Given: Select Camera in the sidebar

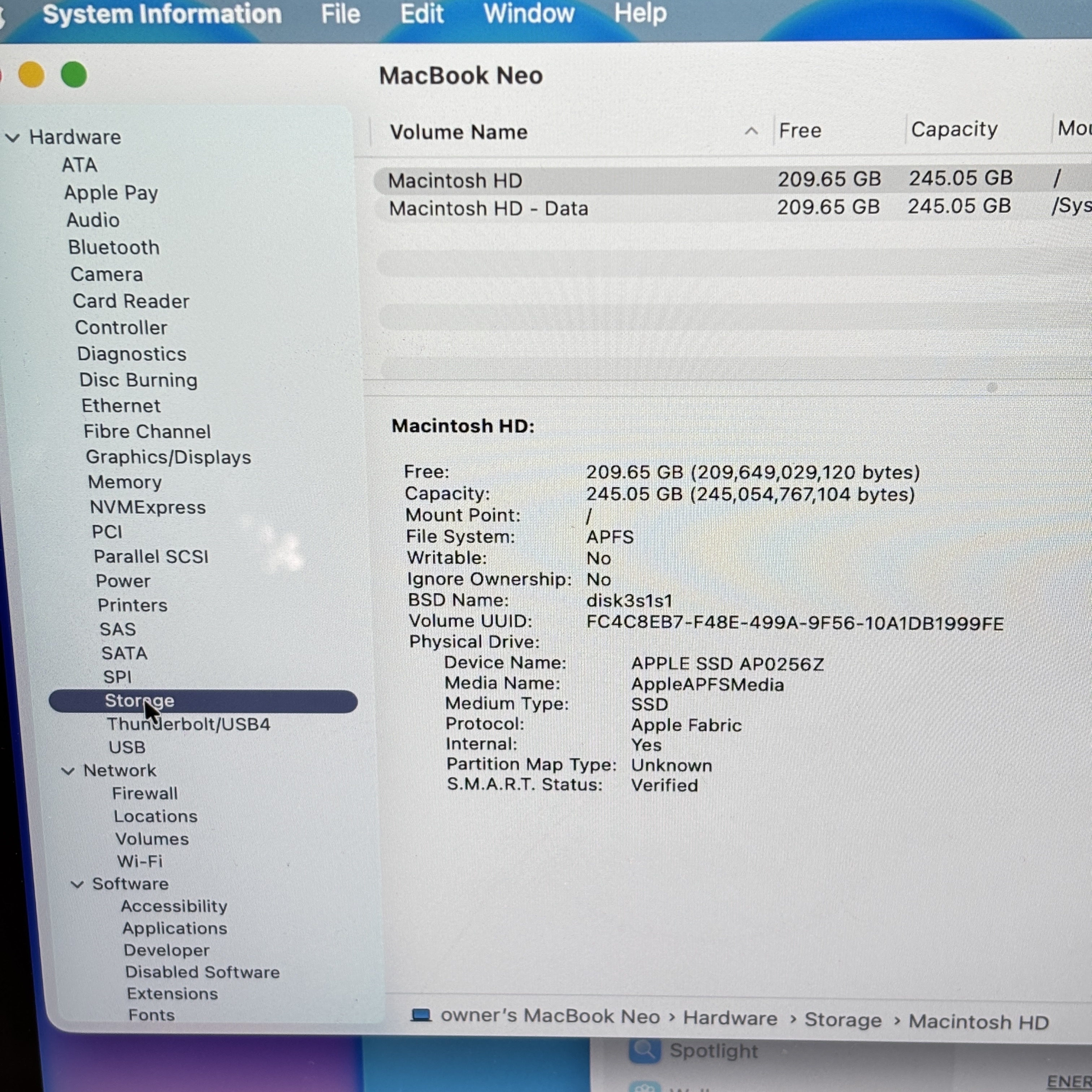Looking at the screenshot, I should 107,274.
